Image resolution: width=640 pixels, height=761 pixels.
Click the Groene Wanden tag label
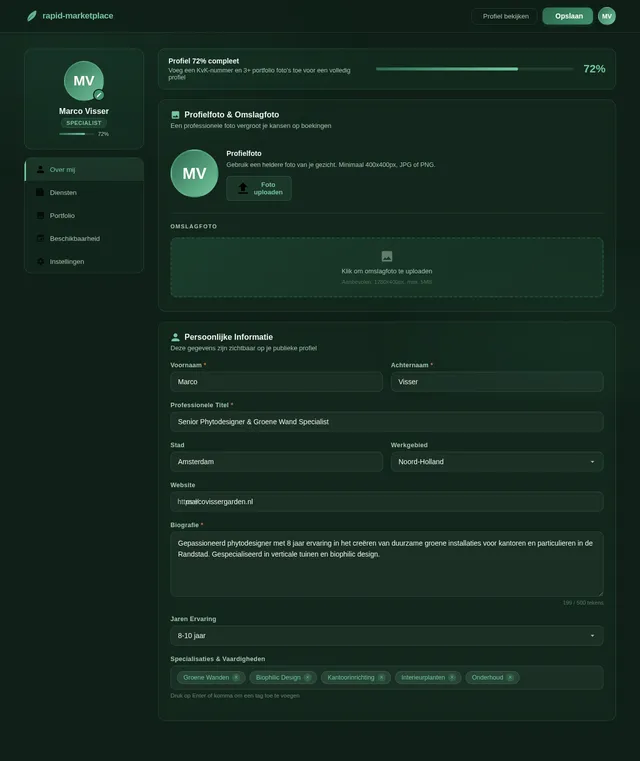click(206, 678)
